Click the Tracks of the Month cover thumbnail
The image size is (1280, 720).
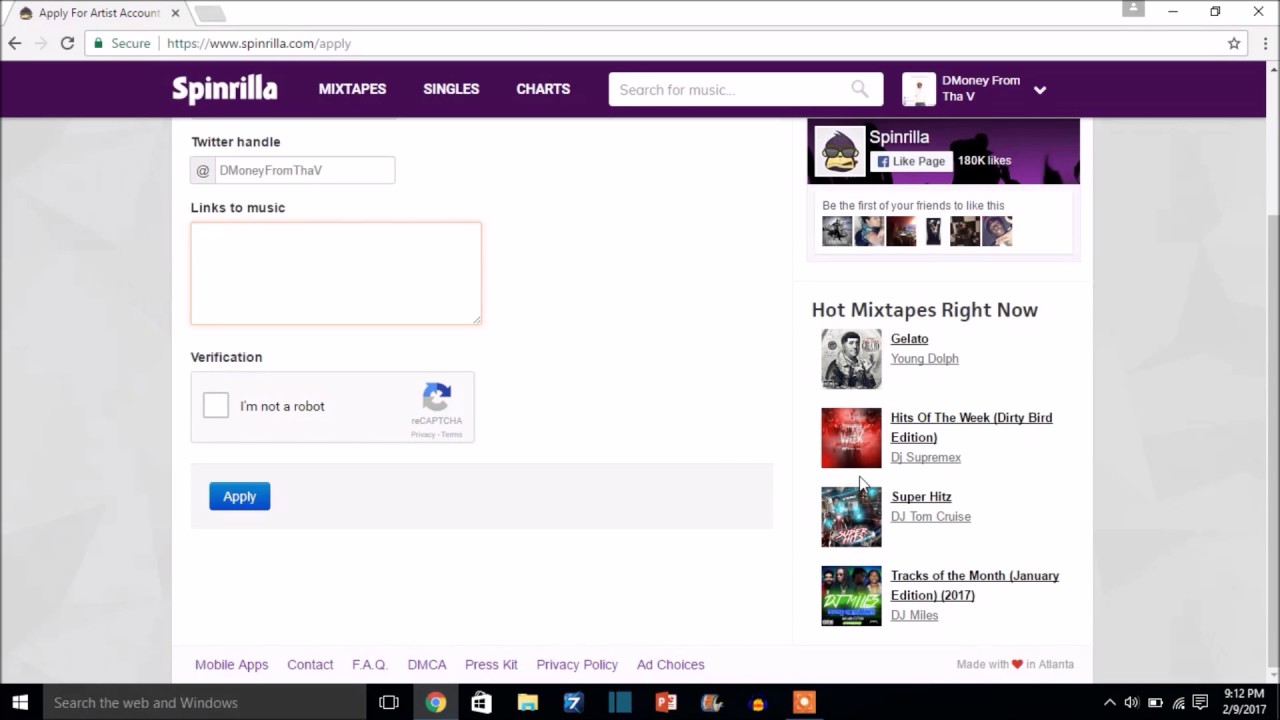pos(851,596)
